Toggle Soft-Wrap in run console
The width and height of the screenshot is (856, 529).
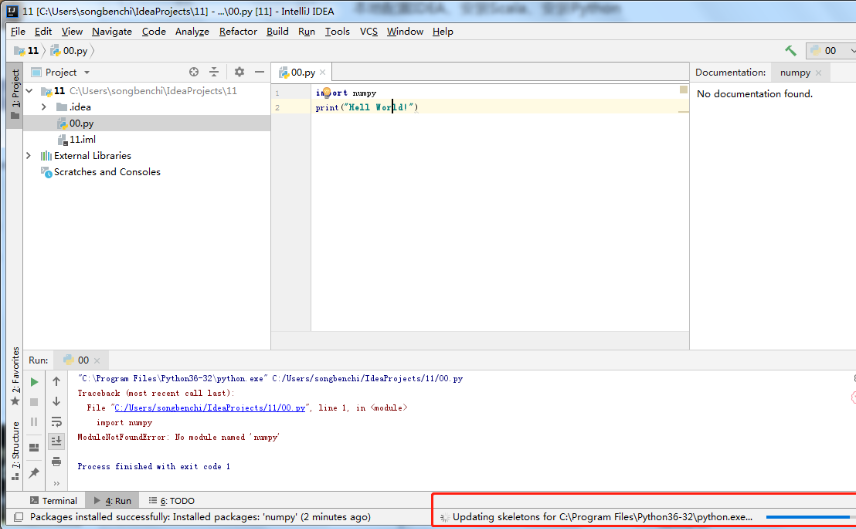point(56,421)
